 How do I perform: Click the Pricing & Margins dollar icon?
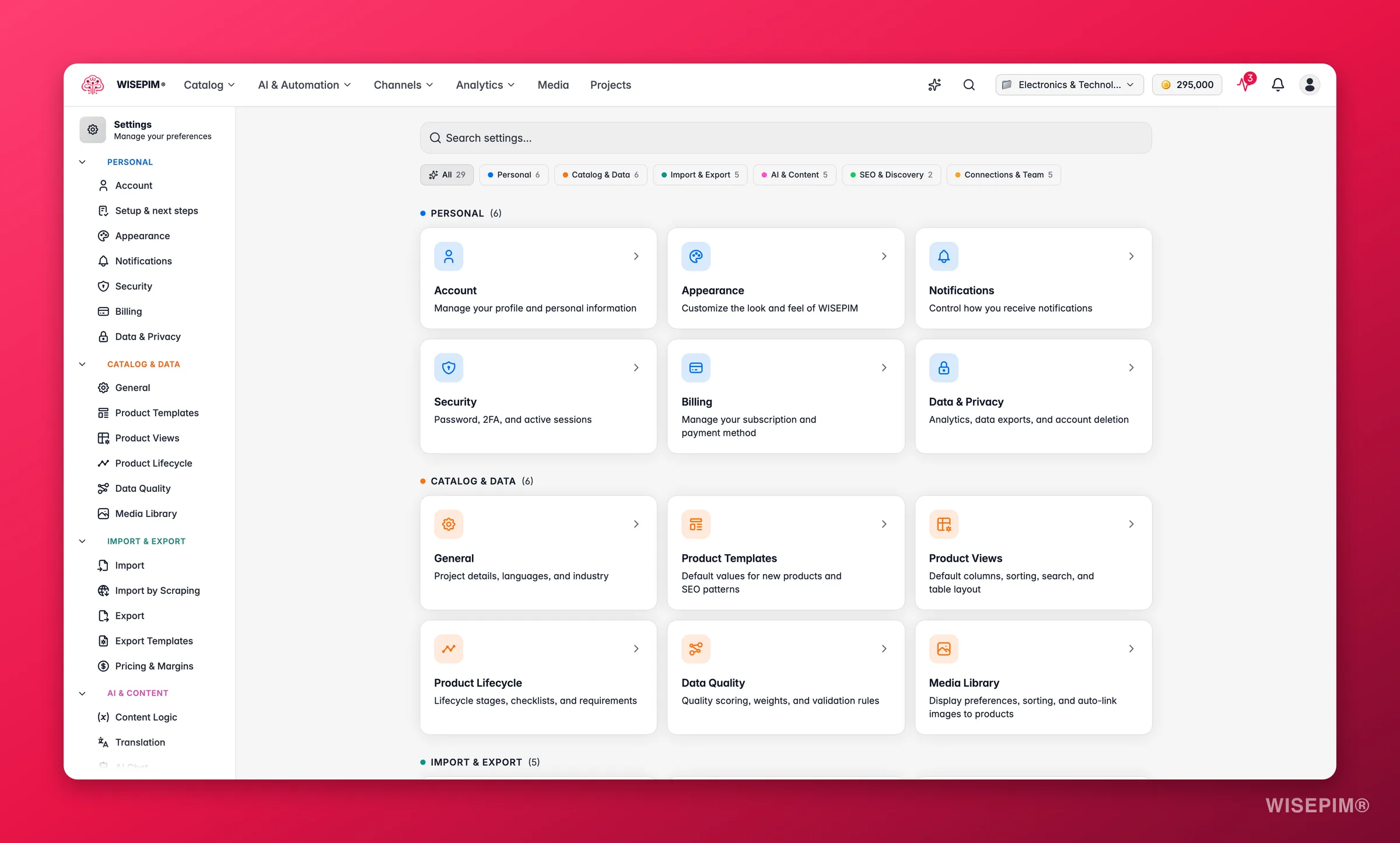point(103,666)
